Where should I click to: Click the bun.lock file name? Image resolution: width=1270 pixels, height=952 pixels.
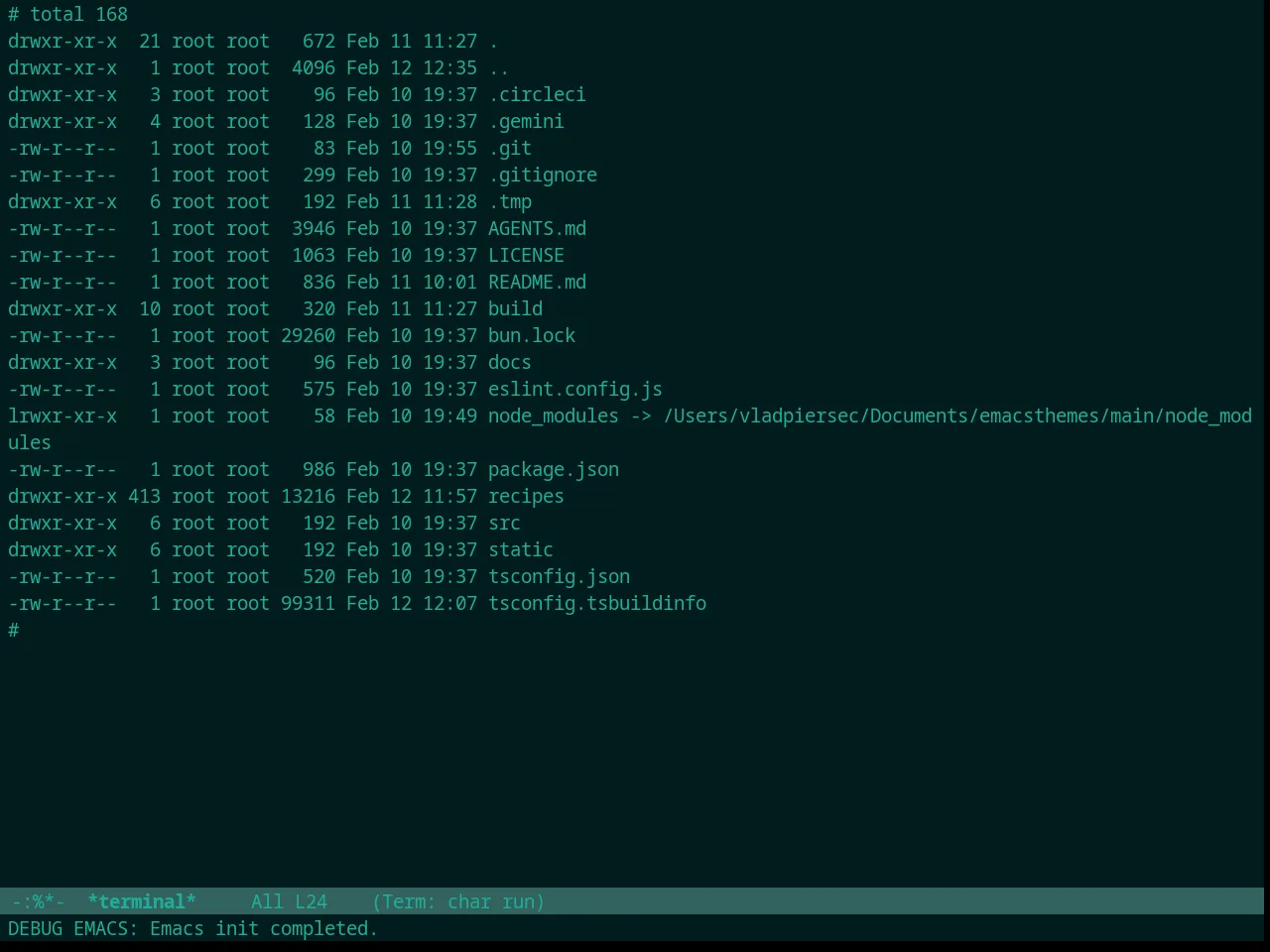pos(532,335)
